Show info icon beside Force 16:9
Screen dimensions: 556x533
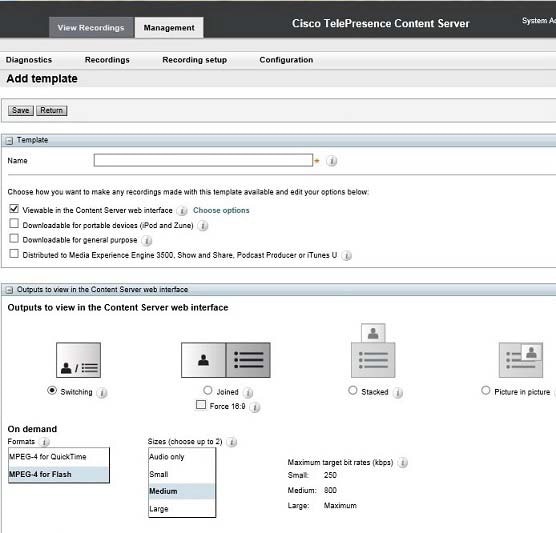click(x=255, y=407)
